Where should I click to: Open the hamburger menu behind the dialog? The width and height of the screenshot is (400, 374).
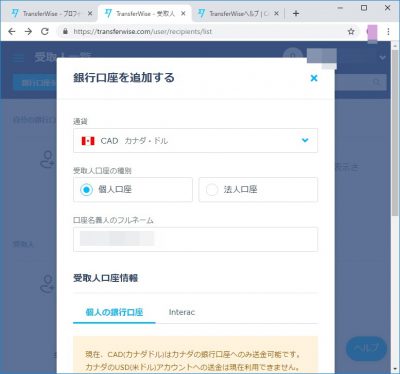coord(18,58)
